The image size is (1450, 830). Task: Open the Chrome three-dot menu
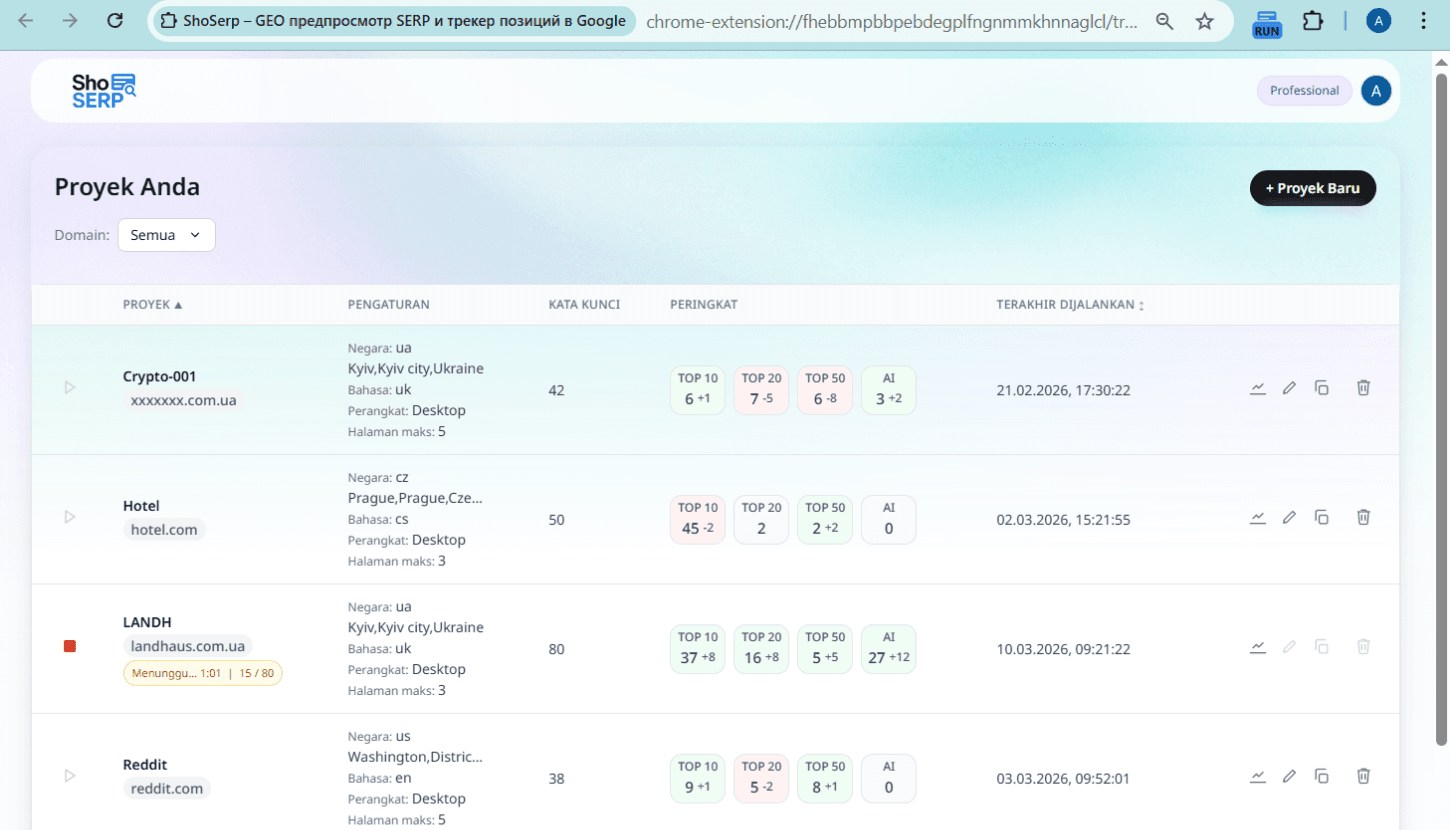(1424, 21)
